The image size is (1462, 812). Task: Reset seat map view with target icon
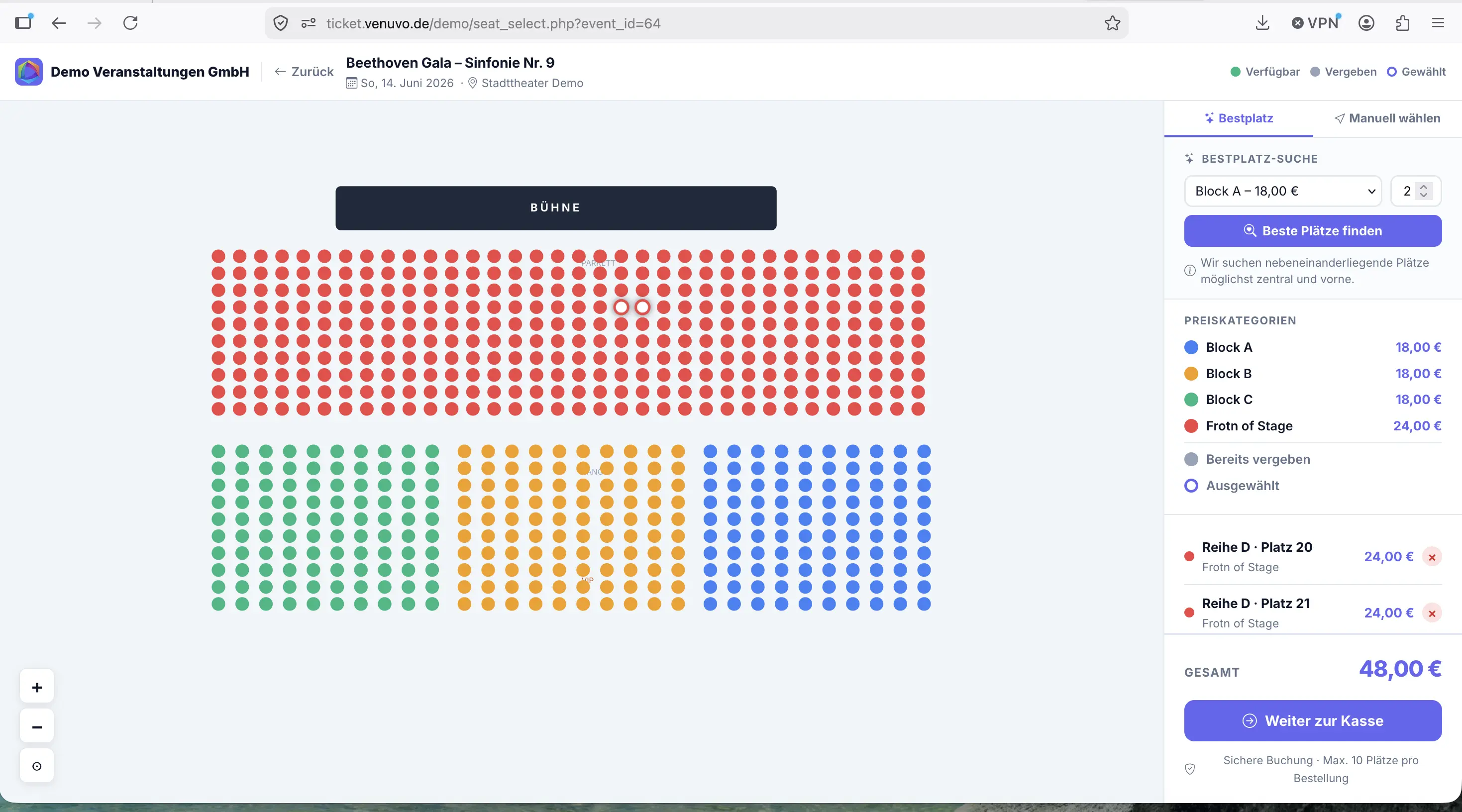[x=37, y=766]
